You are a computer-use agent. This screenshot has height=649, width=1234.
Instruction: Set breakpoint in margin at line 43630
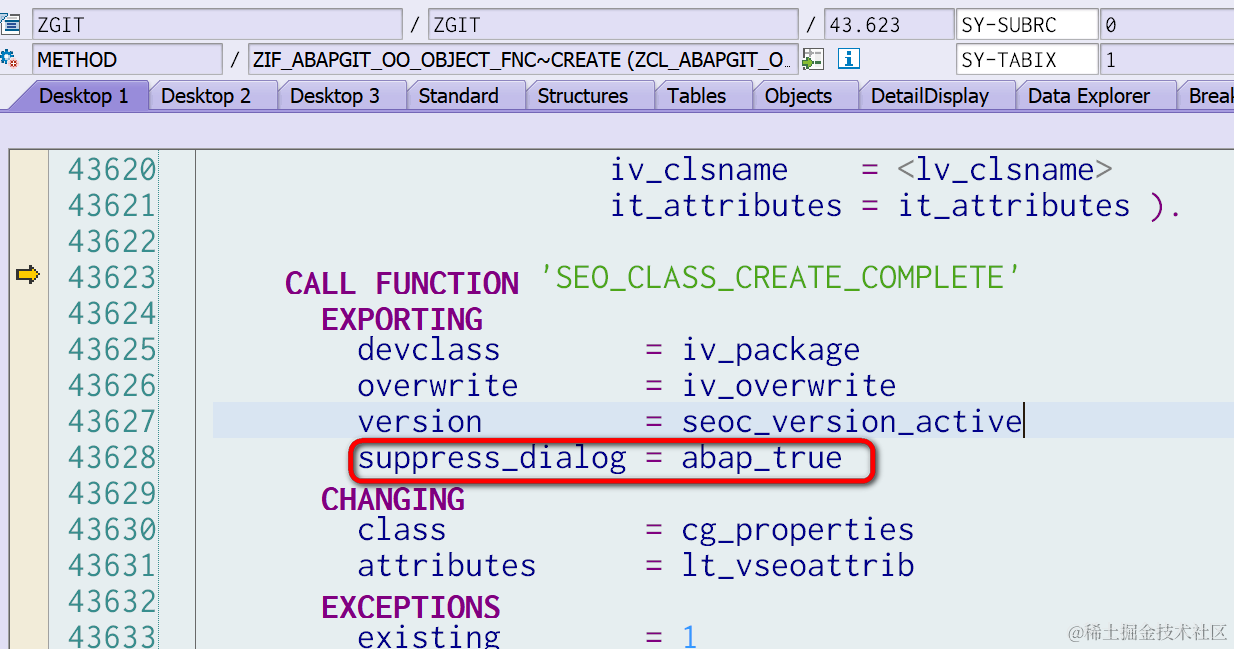click(28, 529)
